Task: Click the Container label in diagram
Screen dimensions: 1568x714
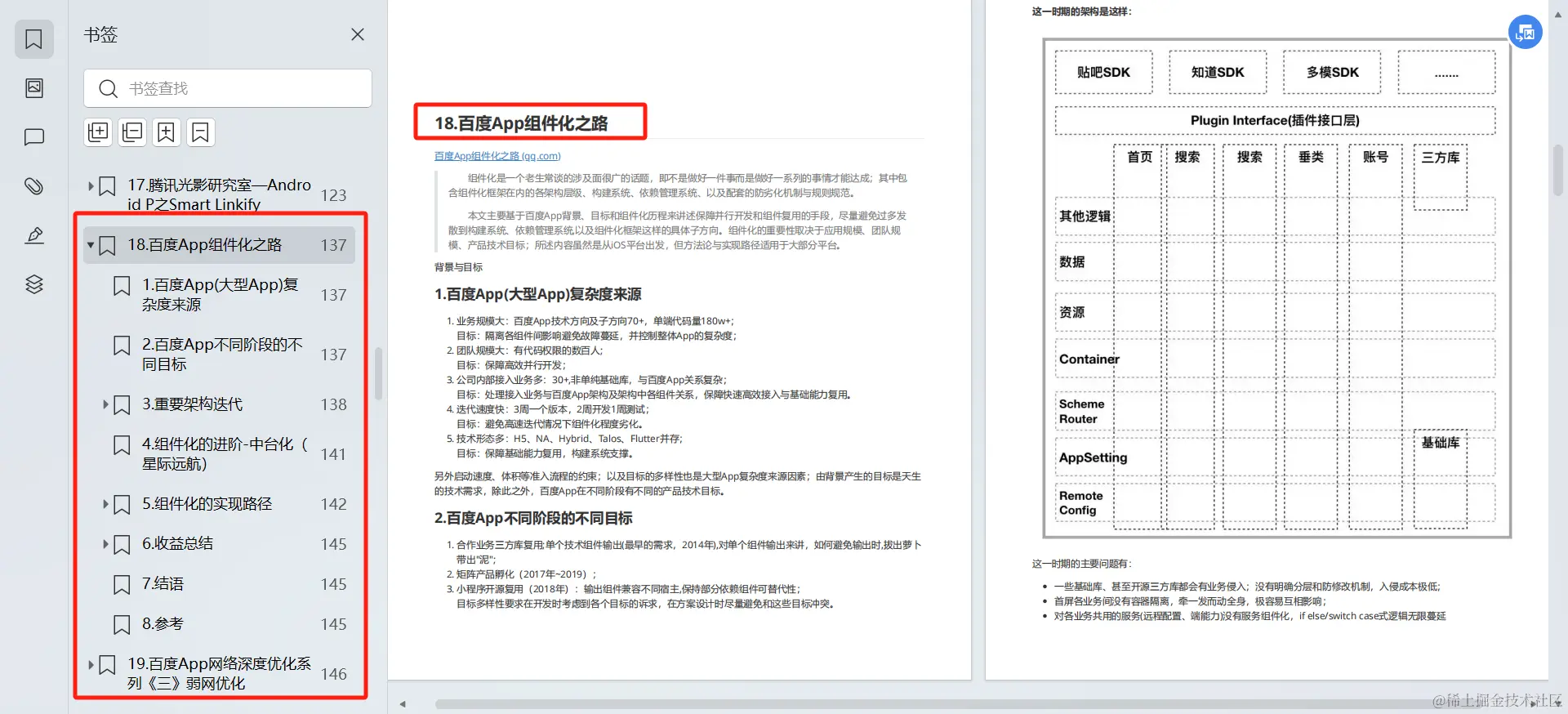Action: tap(1089, 359)
